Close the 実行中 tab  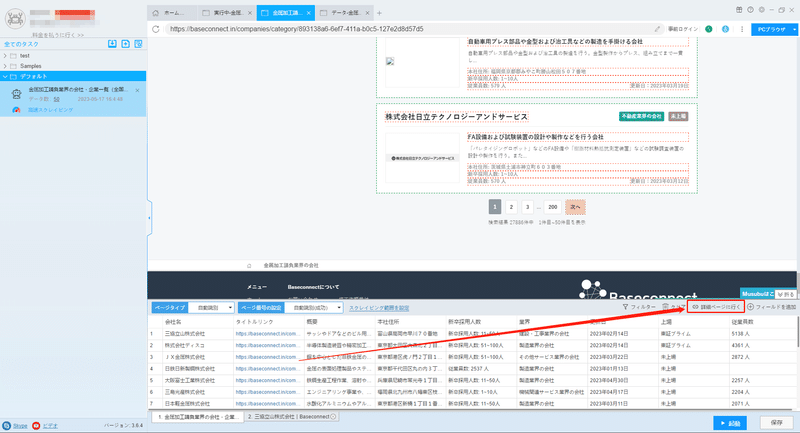click(249, 13)
